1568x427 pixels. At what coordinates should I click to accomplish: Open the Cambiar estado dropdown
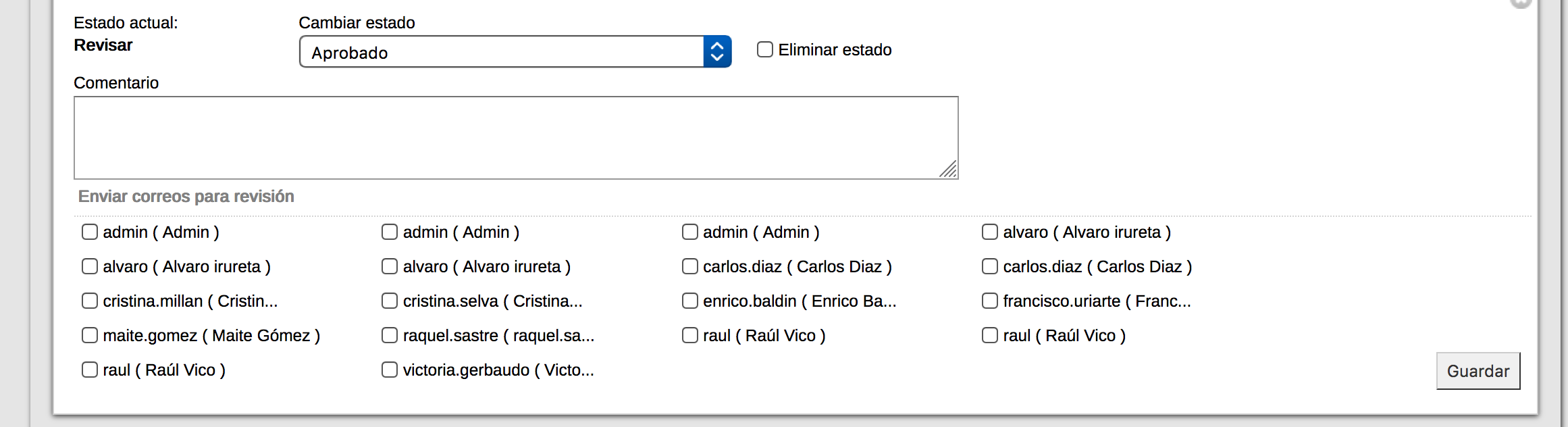[515, 52]
